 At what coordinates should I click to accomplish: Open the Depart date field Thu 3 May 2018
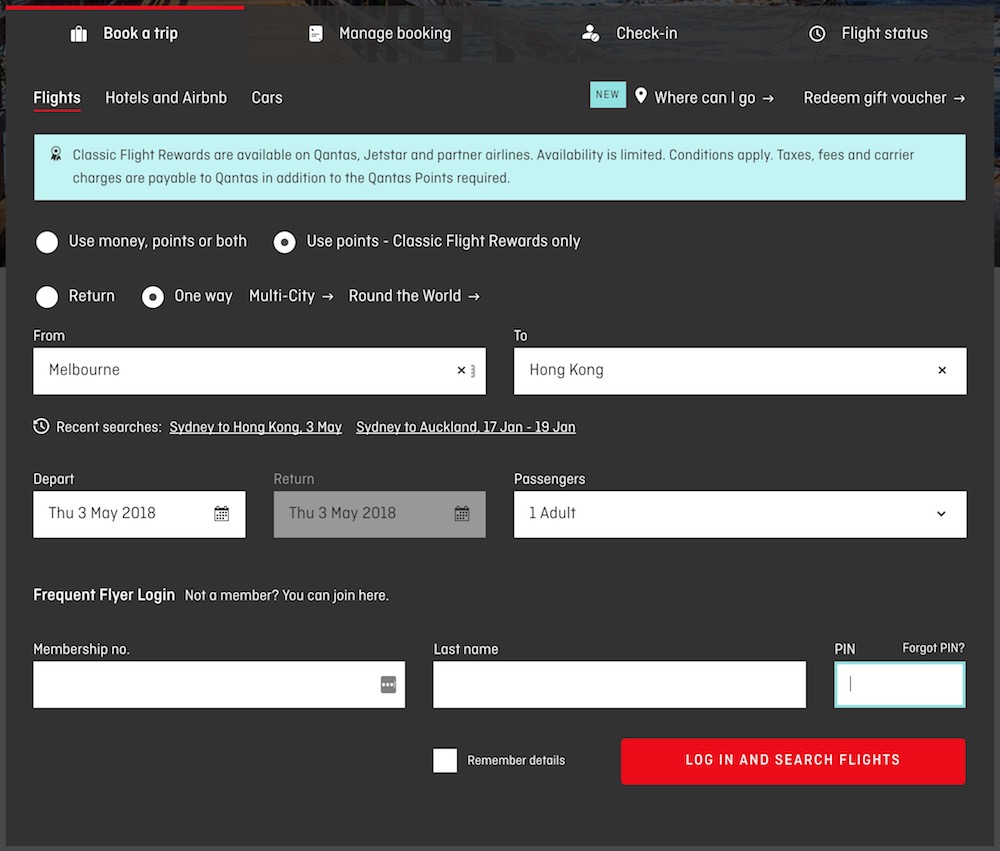click(139, 514)
